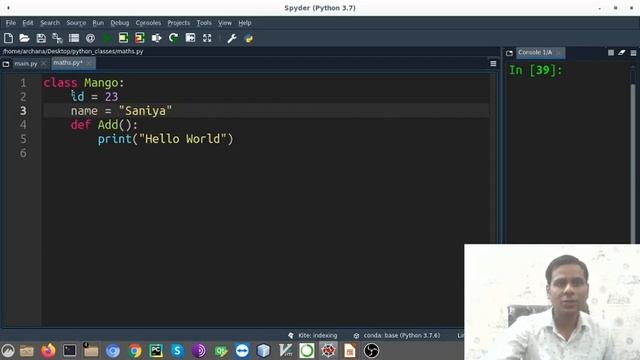Run current cell icon in toolbar
Viewport: 640px width, 360px height.
tap(123, 38)
